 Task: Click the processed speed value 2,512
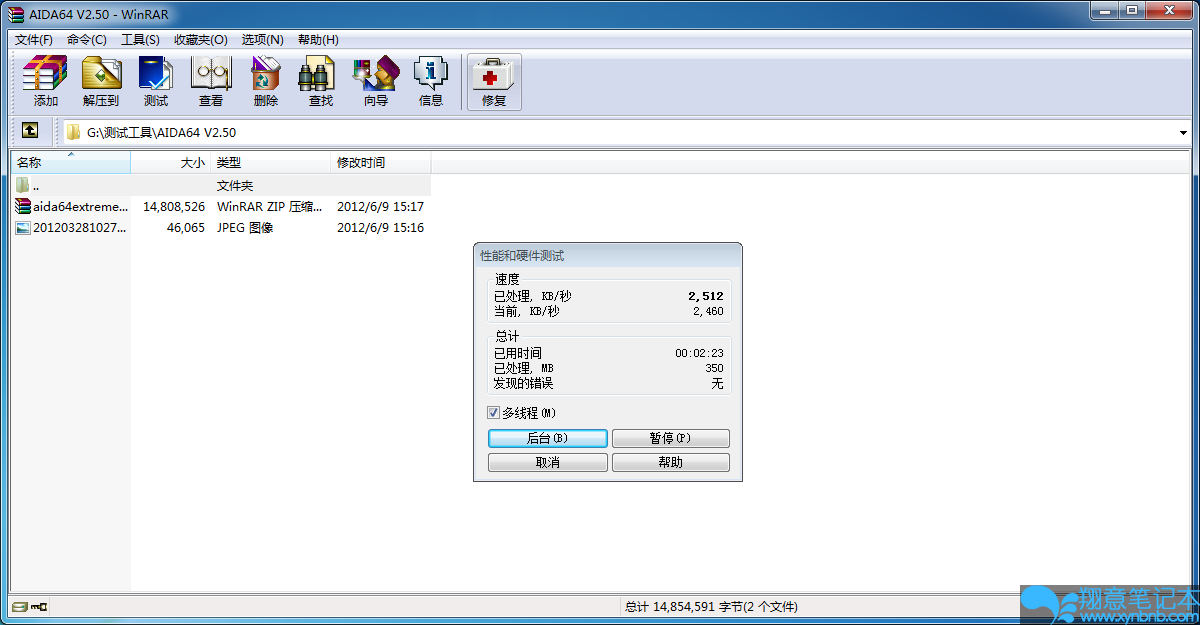coord(705,296)
